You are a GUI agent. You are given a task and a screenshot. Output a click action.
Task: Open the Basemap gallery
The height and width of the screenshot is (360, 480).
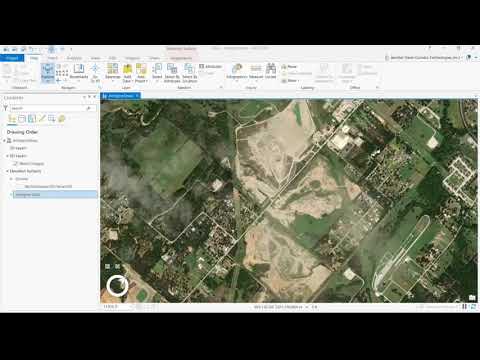[112, 73]
